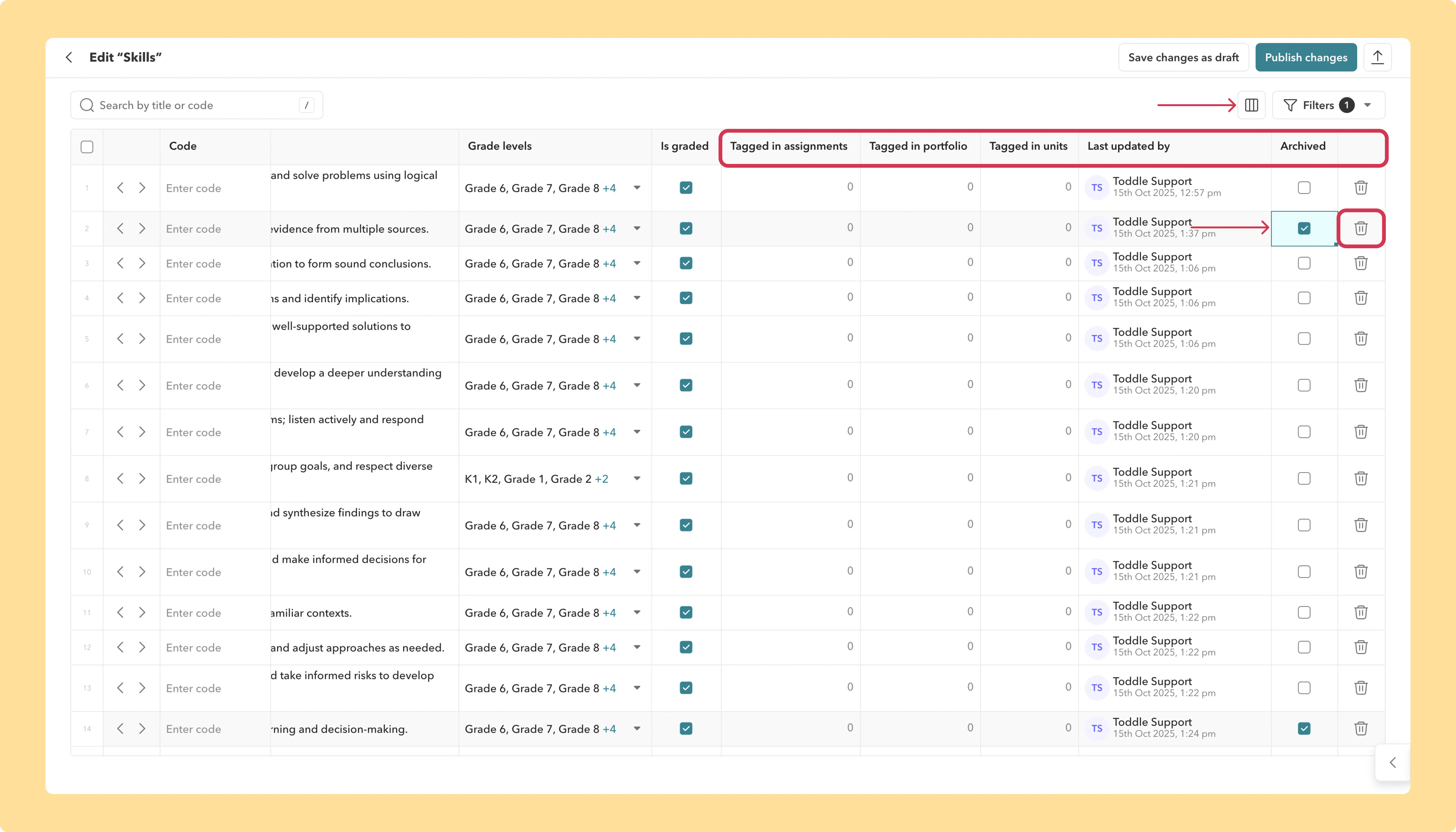
Task: Uncheck Is graded for row 1
Action: [686, 187]
